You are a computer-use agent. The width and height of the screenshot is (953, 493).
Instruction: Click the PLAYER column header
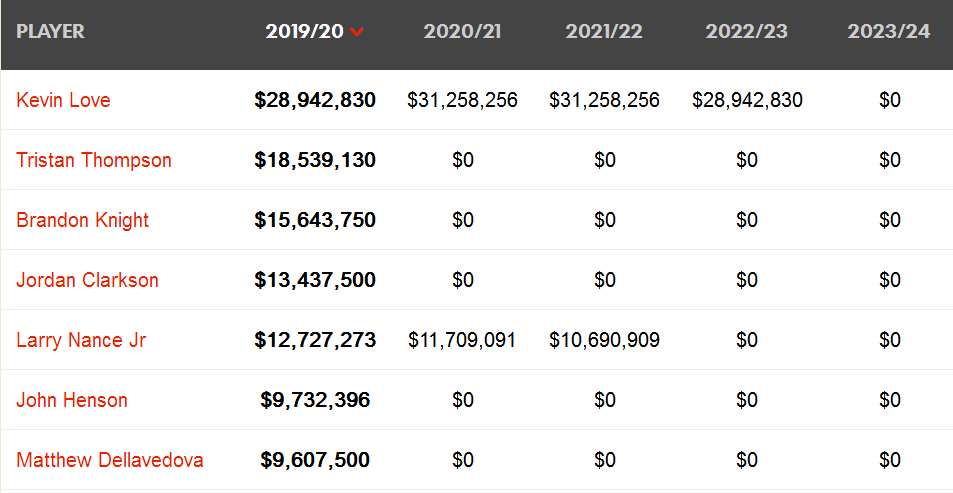tap(50, 32)
